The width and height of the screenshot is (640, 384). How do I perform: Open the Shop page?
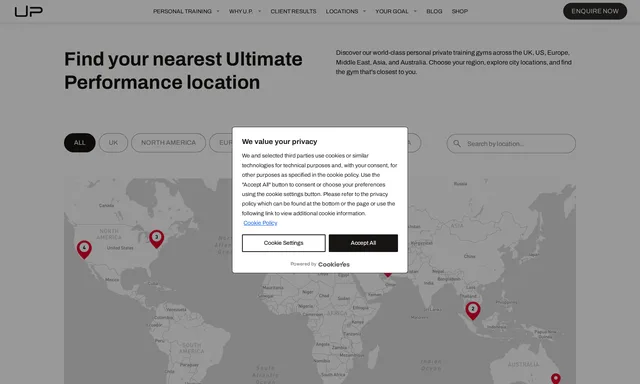(x=460, y=11)
